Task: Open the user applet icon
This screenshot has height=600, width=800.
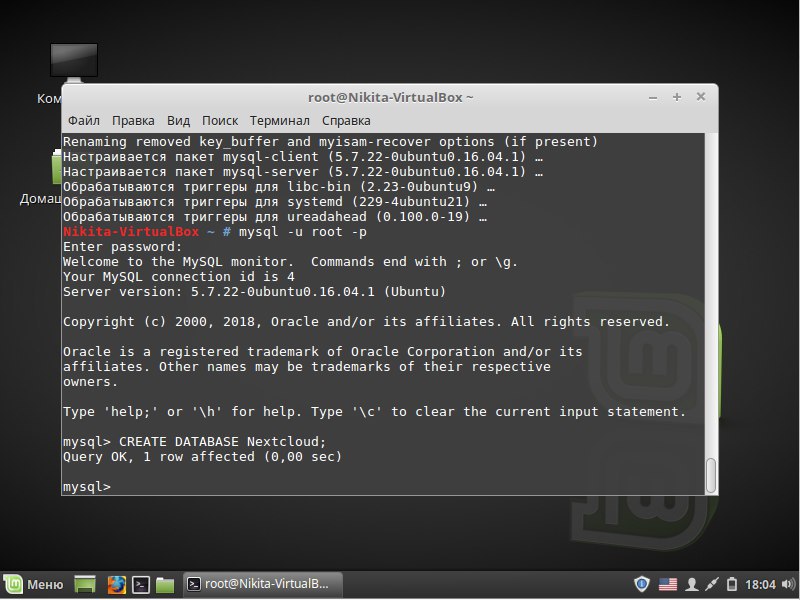Action: [692, 584]
